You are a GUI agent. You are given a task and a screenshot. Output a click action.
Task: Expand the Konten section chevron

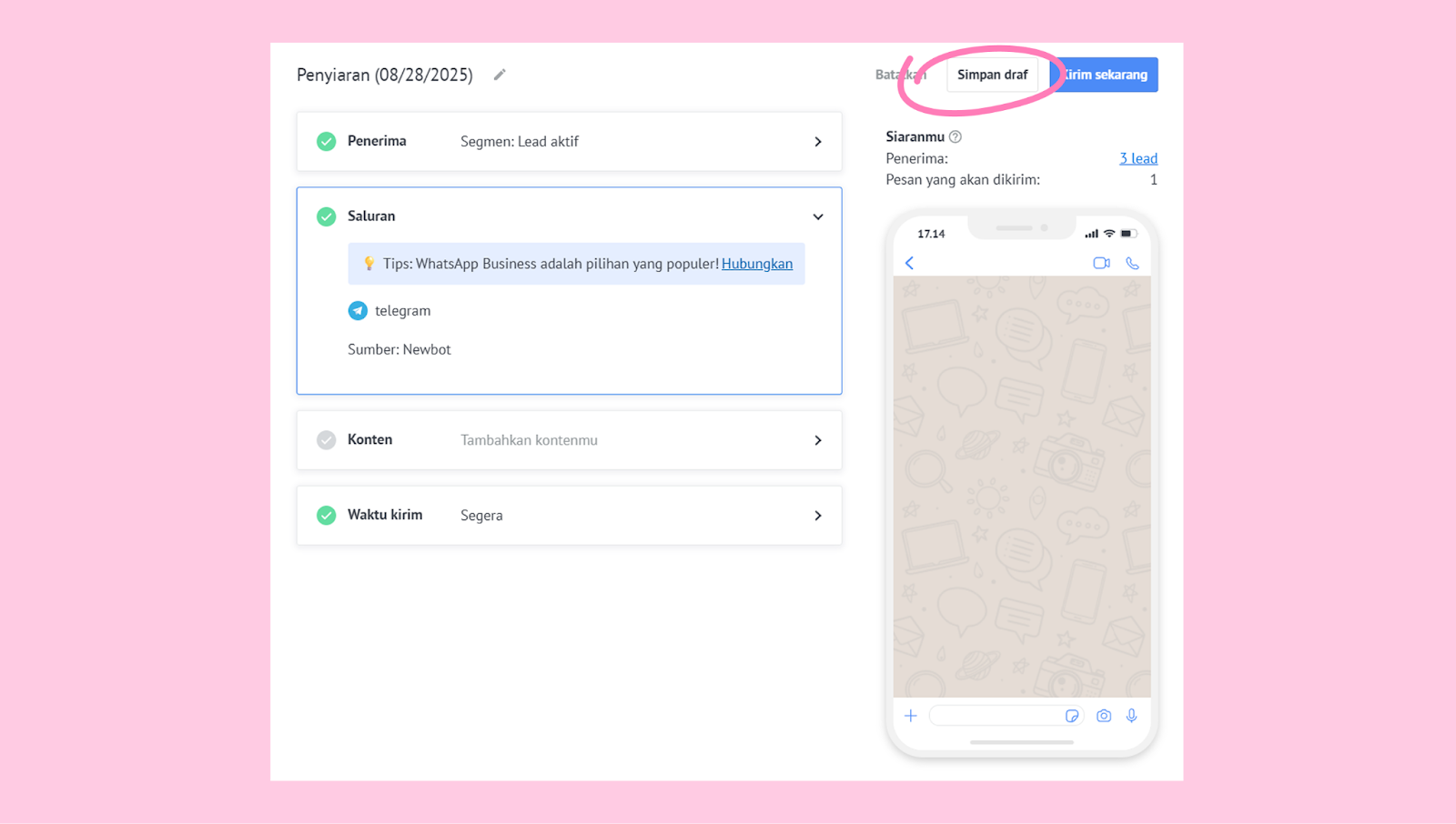818,440
